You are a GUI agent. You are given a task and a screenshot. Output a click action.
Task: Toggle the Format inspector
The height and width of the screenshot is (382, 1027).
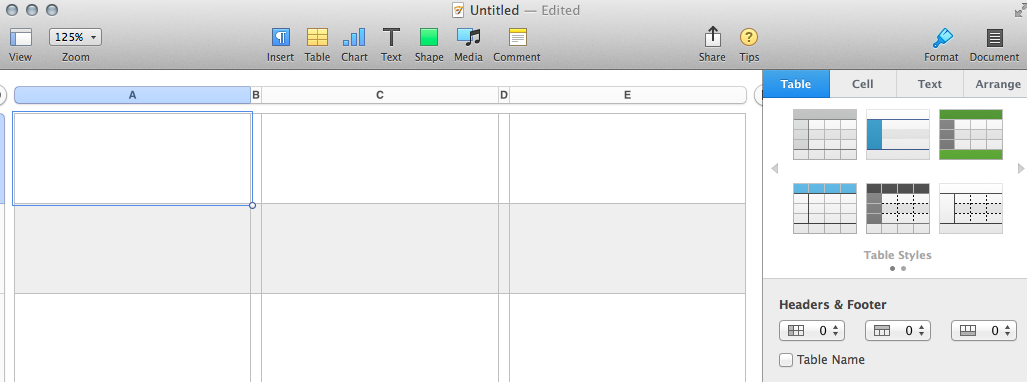tap(942, 37)
